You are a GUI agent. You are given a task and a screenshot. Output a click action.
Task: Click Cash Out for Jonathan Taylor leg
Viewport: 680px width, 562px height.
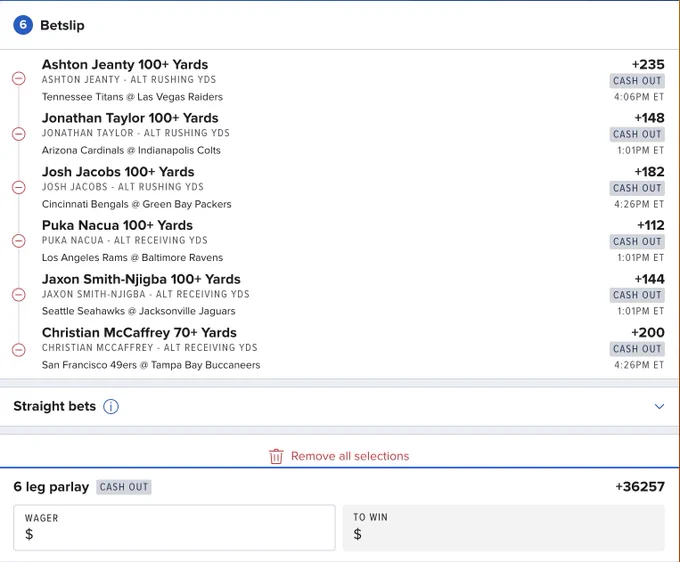pos(637,134)
